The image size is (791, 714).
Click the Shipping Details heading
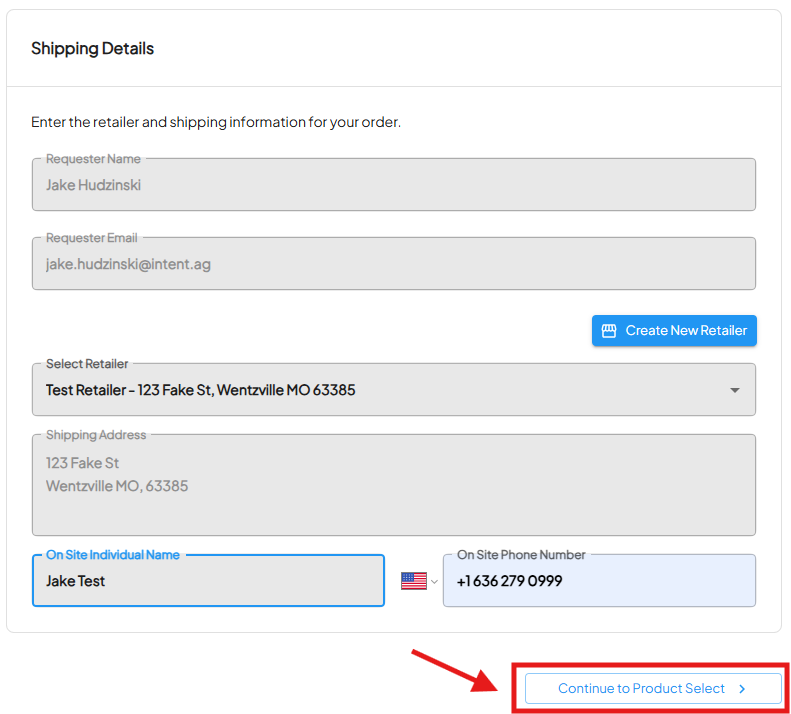click(92, 48)
